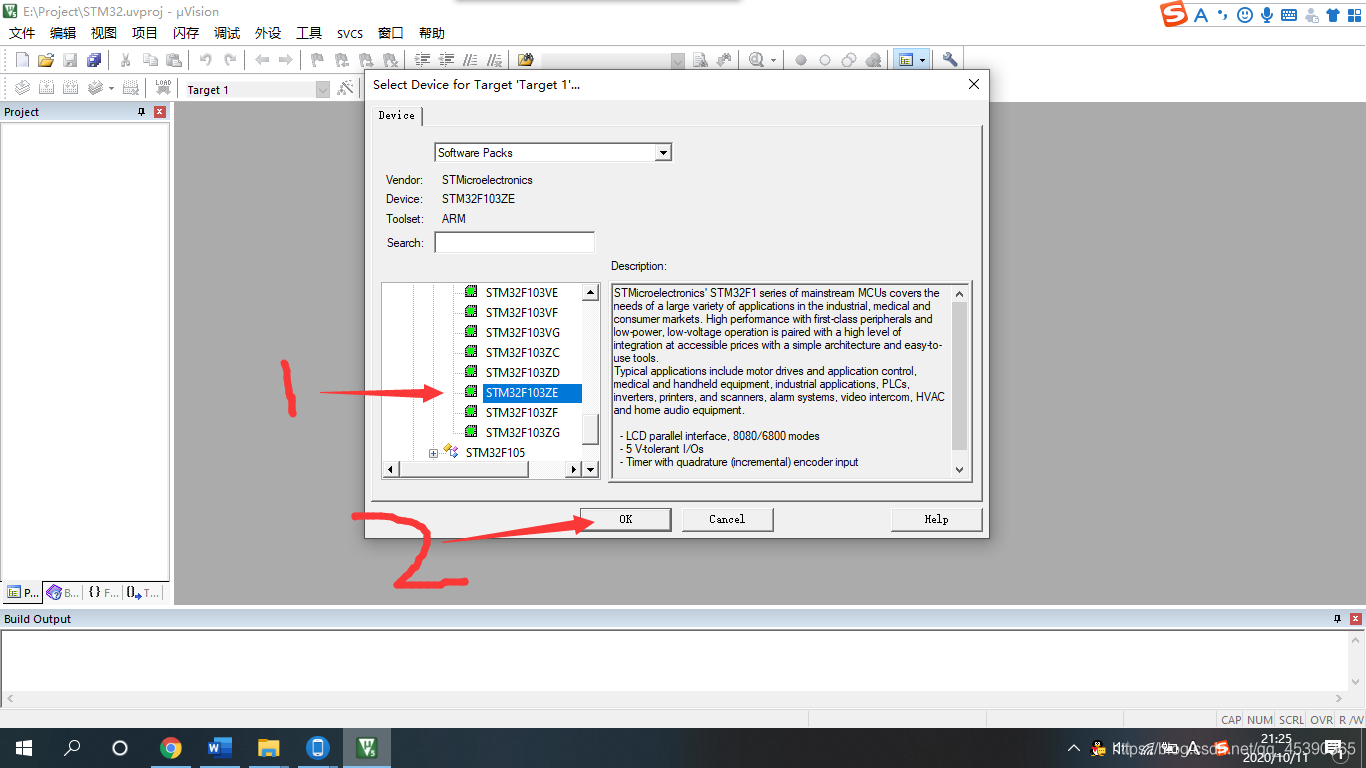This screenshot has height=768, width=1366.
Task: Open File Explorer from the taskbar
Action: pyautogui.click(x=269, y=748)
